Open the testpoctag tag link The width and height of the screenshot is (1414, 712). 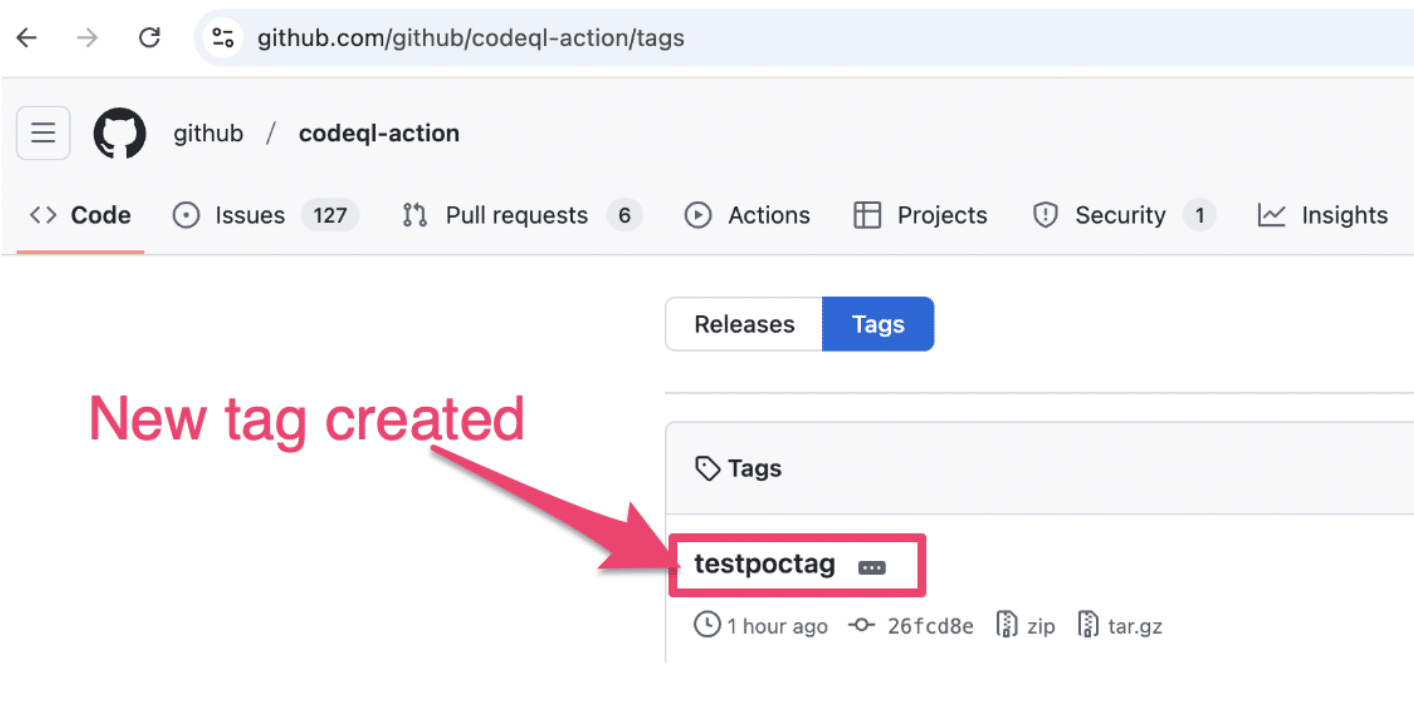coord(764,564)
